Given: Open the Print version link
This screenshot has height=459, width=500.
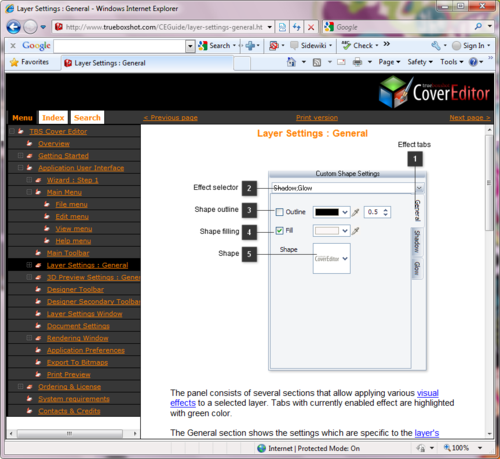Looking at the screenshot, I should 317,118.
